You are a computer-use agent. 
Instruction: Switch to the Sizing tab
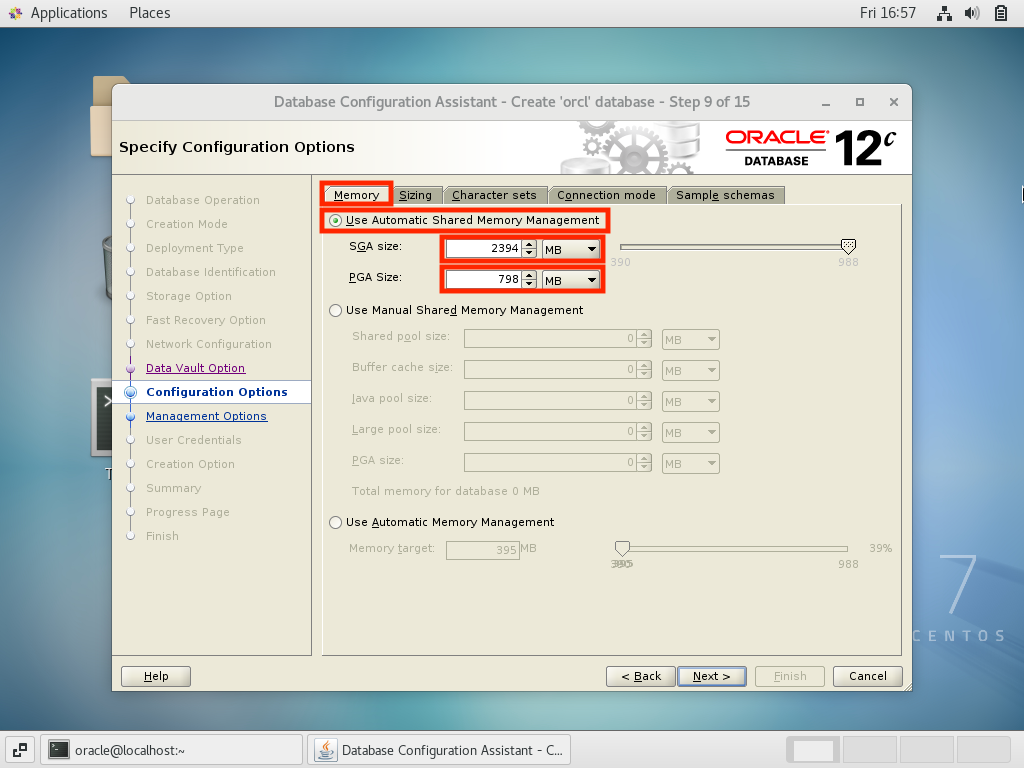(415, 195)
